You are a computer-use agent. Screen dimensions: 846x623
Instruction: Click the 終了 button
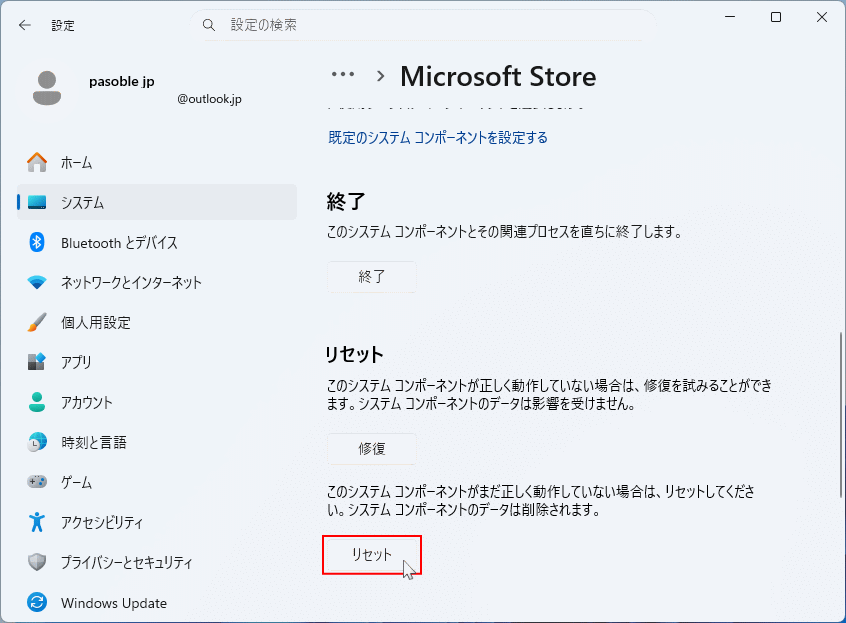372,277
